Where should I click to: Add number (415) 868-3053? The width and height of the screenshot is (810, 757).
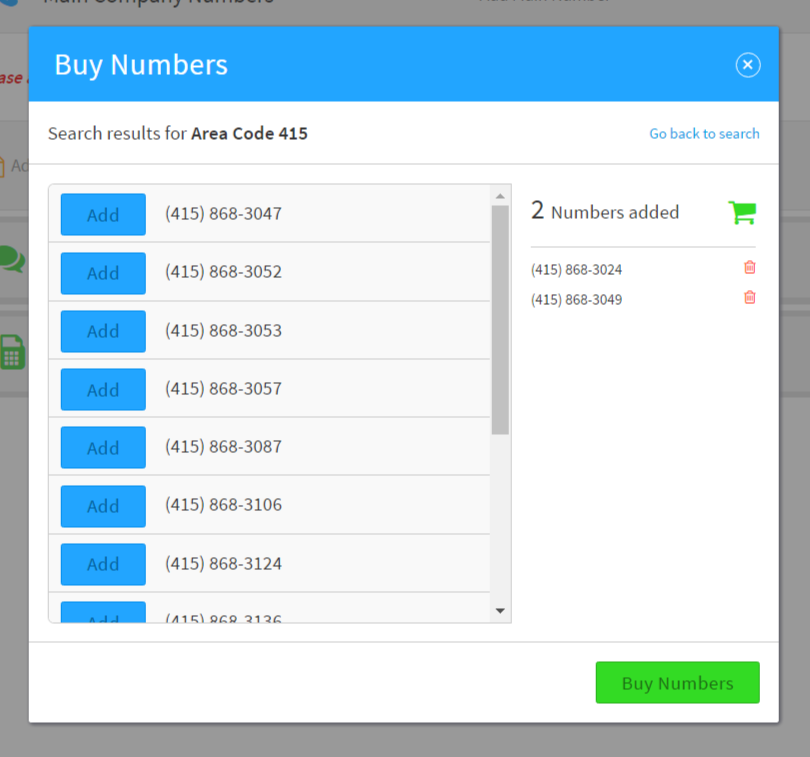pos(103,331)
